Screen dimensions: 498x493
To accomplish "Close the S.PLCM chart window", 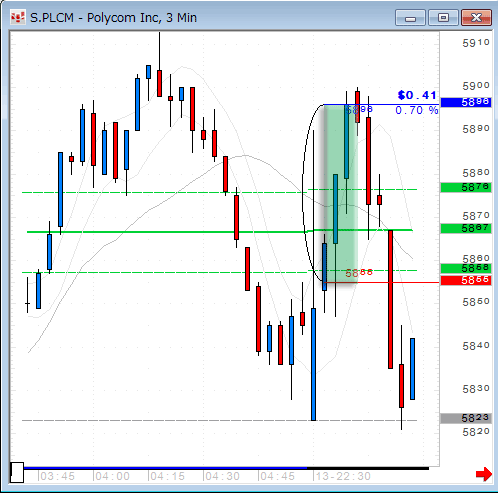I will pos(476,18).
